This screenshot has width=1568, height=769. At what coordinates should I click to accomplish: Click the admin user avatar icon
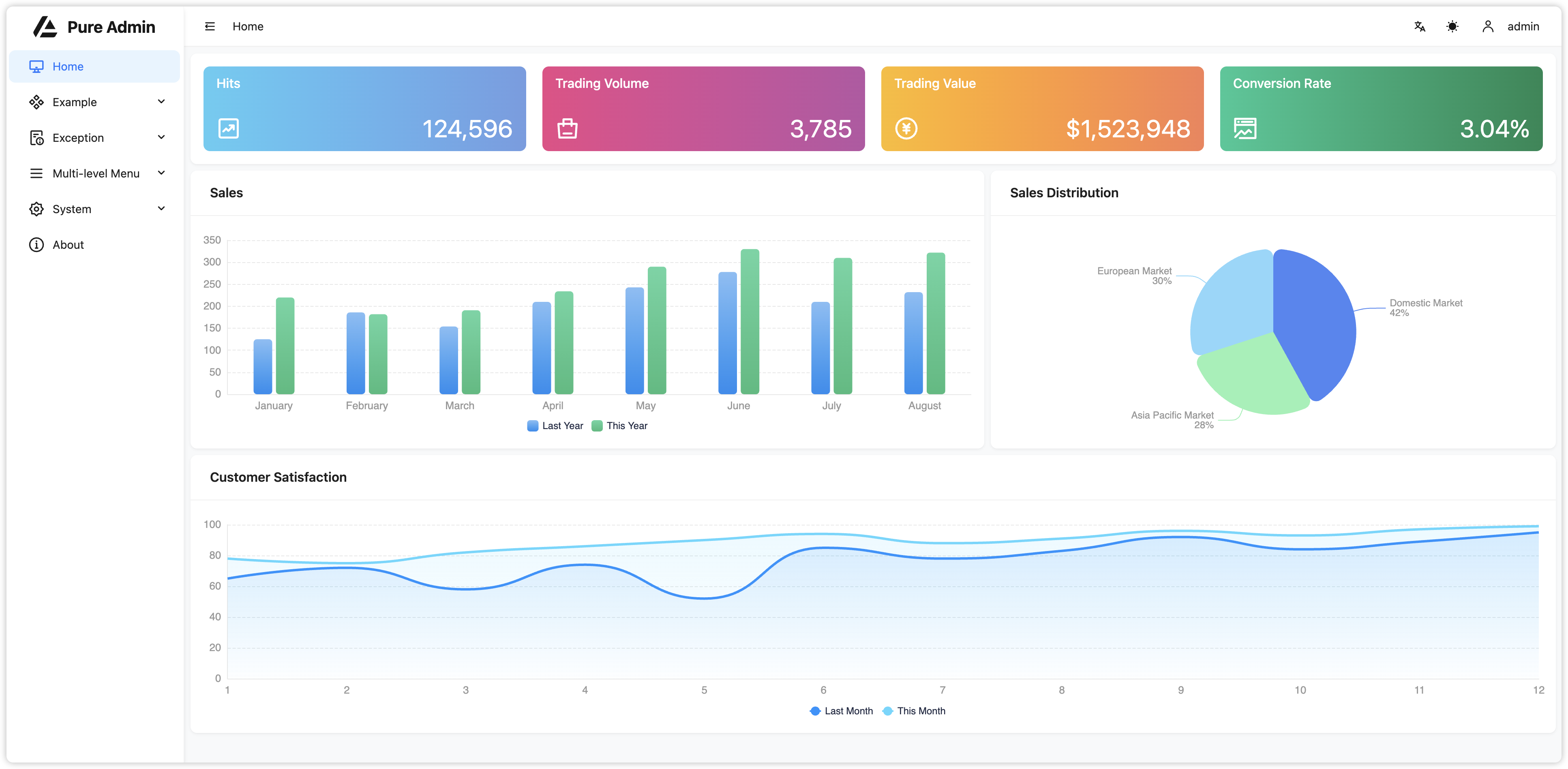tap(1488, 26)
